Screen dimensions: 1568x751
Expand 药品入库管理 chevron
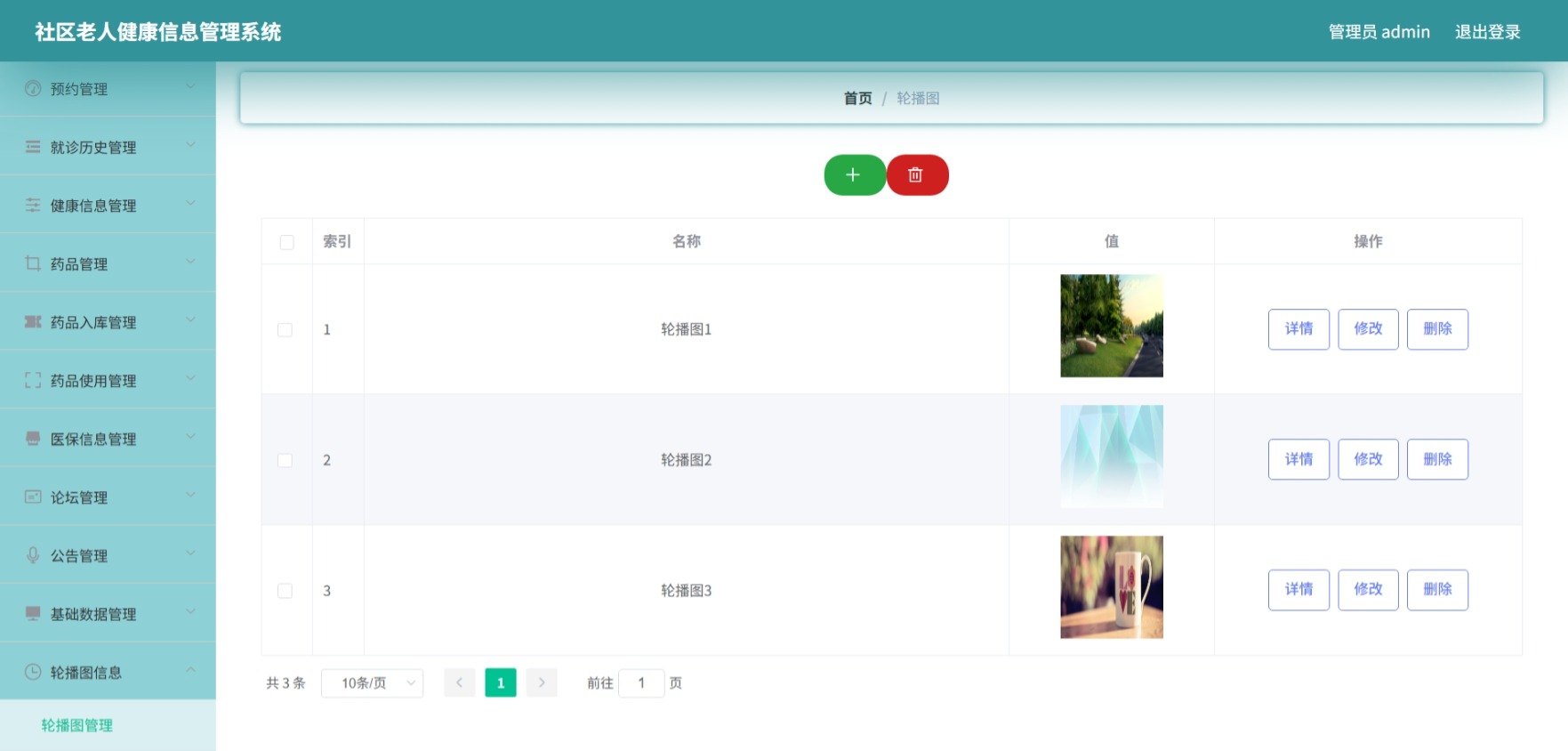pos(190,319)
